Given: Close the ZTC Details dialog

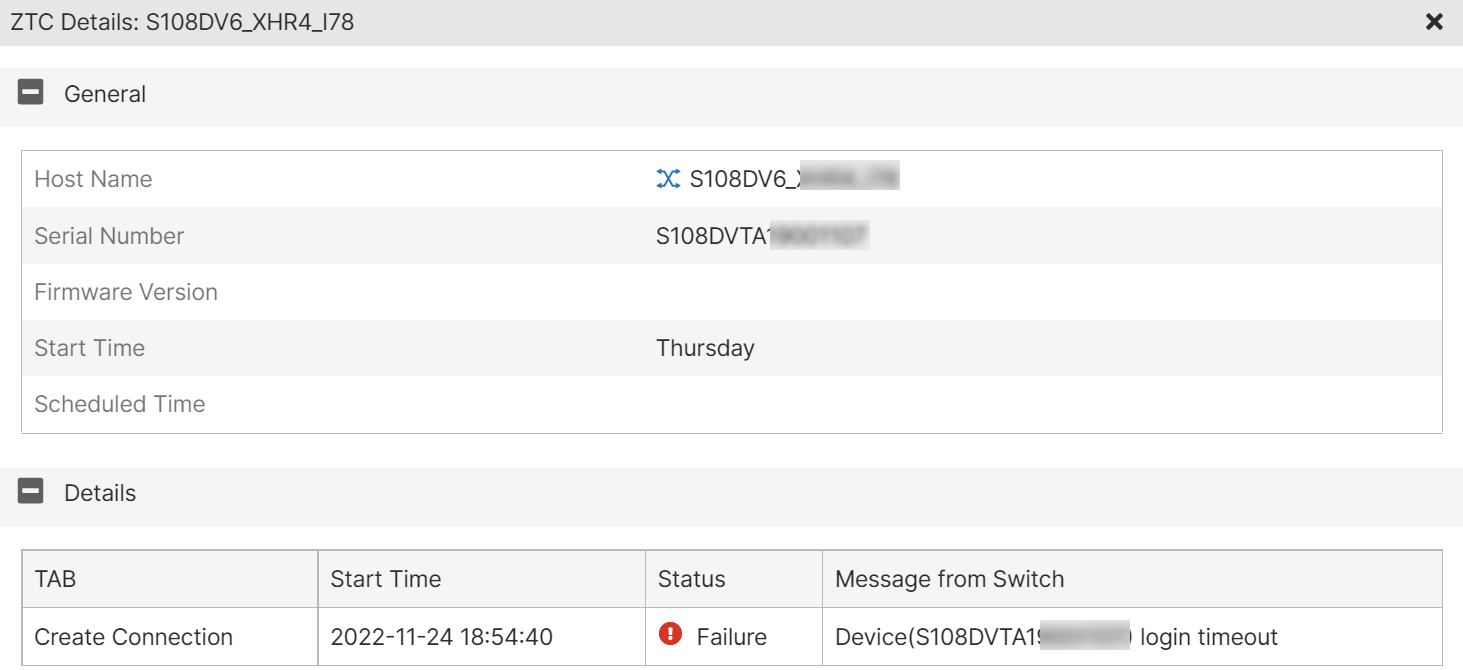Looking at the screenshot, I should pos(1434,21).
